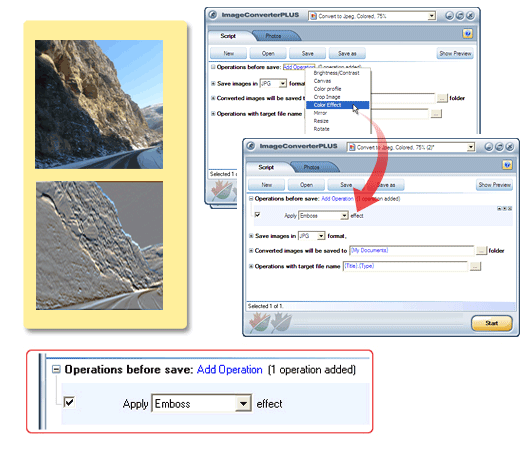The image size is (527, 451).
Task: Click the Add Operation link in the enlarged panel
Action: coord(230,370)
